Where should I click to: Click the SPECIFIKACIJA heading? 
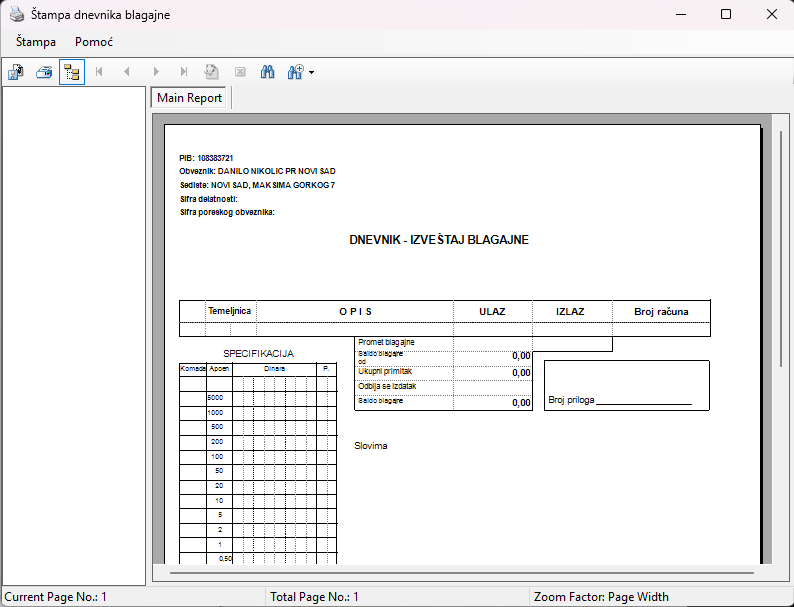[258, 353]
